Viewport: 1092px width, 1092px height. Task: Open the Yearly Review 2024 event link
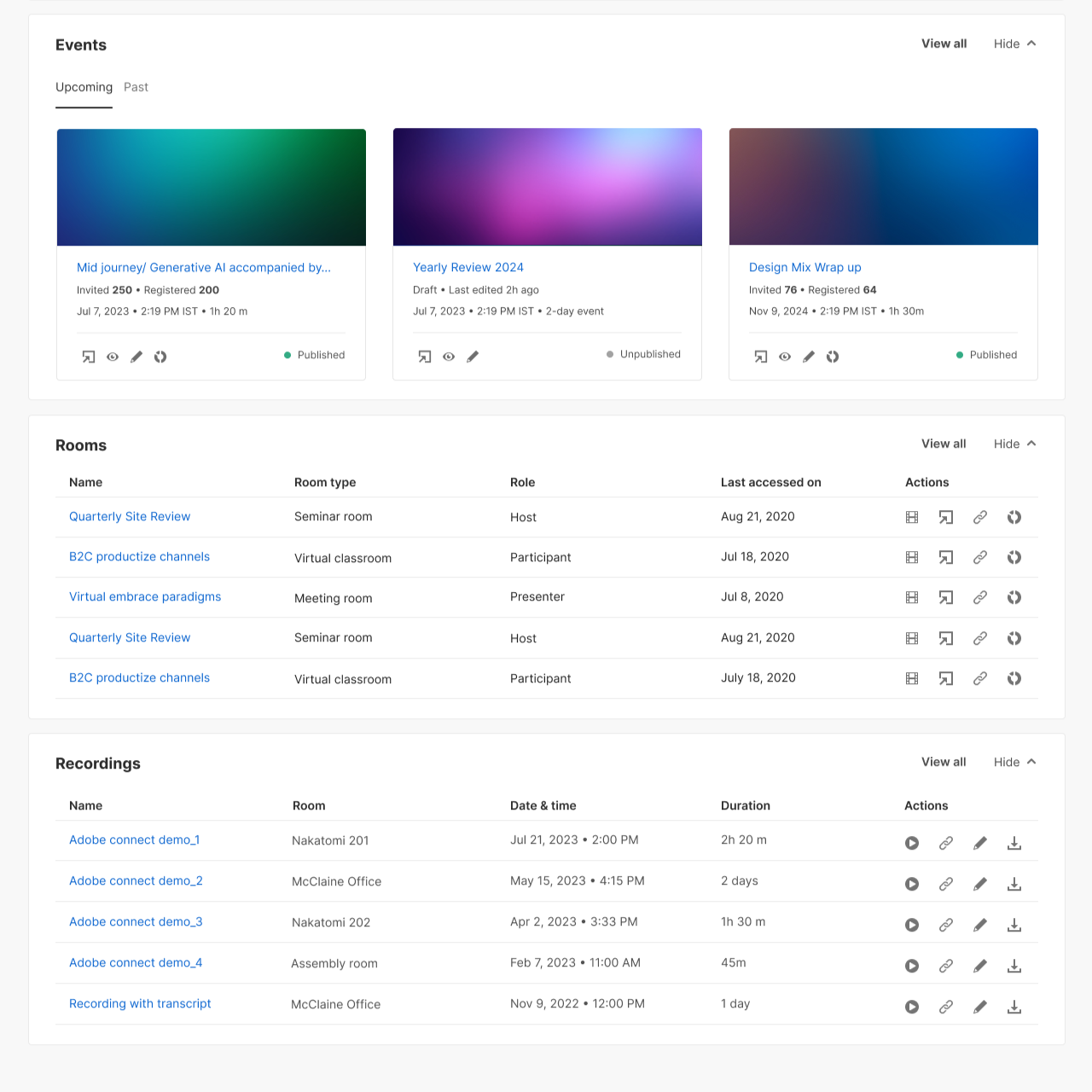[x=468, y=267]
